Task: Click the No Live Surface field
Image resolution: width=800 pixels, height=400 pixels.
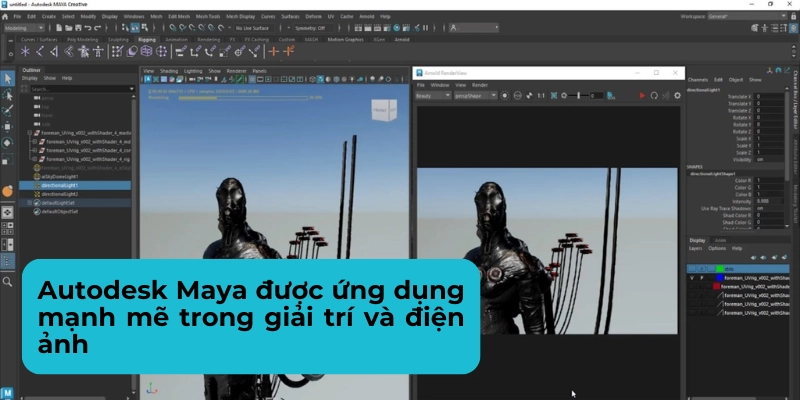Action: tap(255, 28)
